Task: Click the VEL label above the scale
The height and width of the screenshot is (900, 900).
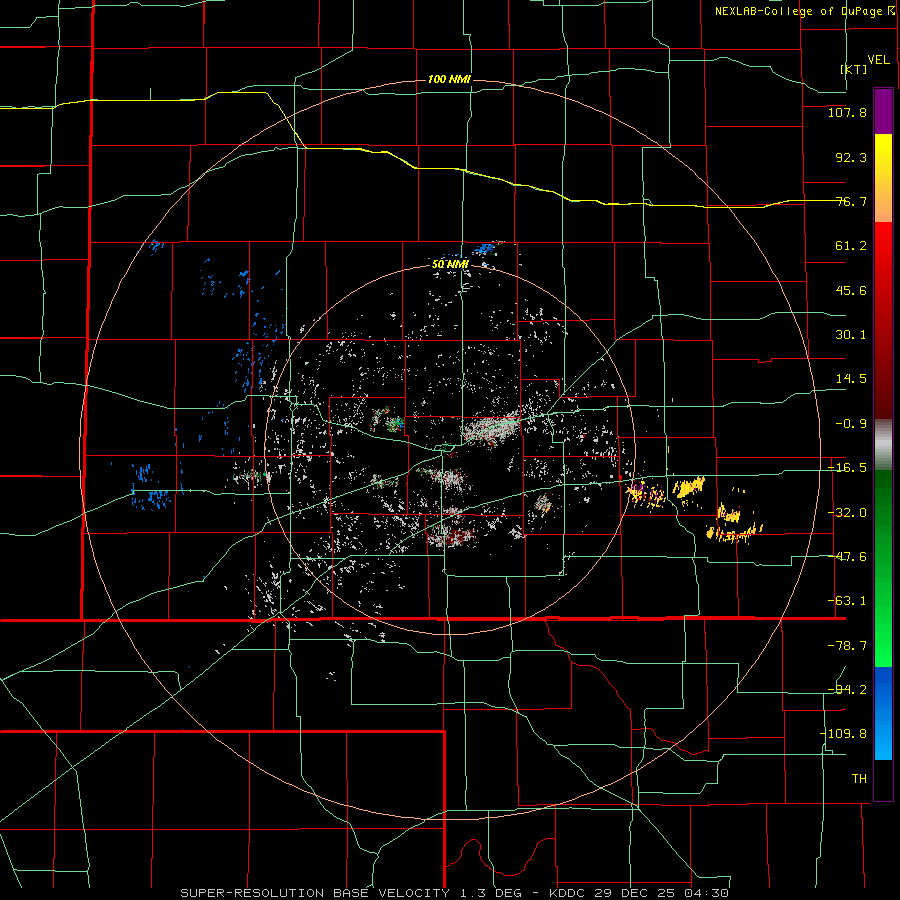Action: pyautogui.click(x=878, y=60)
